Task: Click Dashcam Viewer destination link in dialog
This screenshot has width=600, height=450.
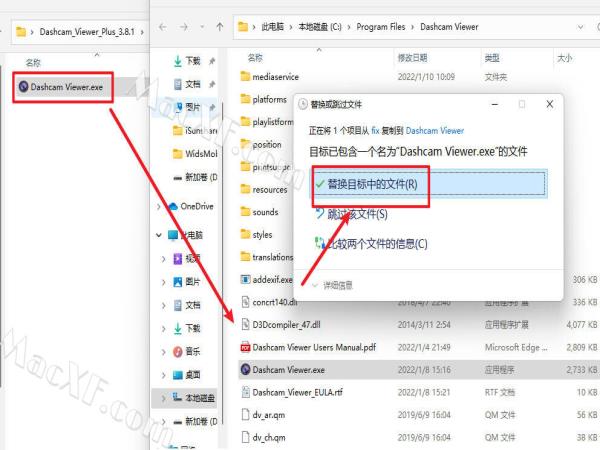Action: click(x=435, y=131)
